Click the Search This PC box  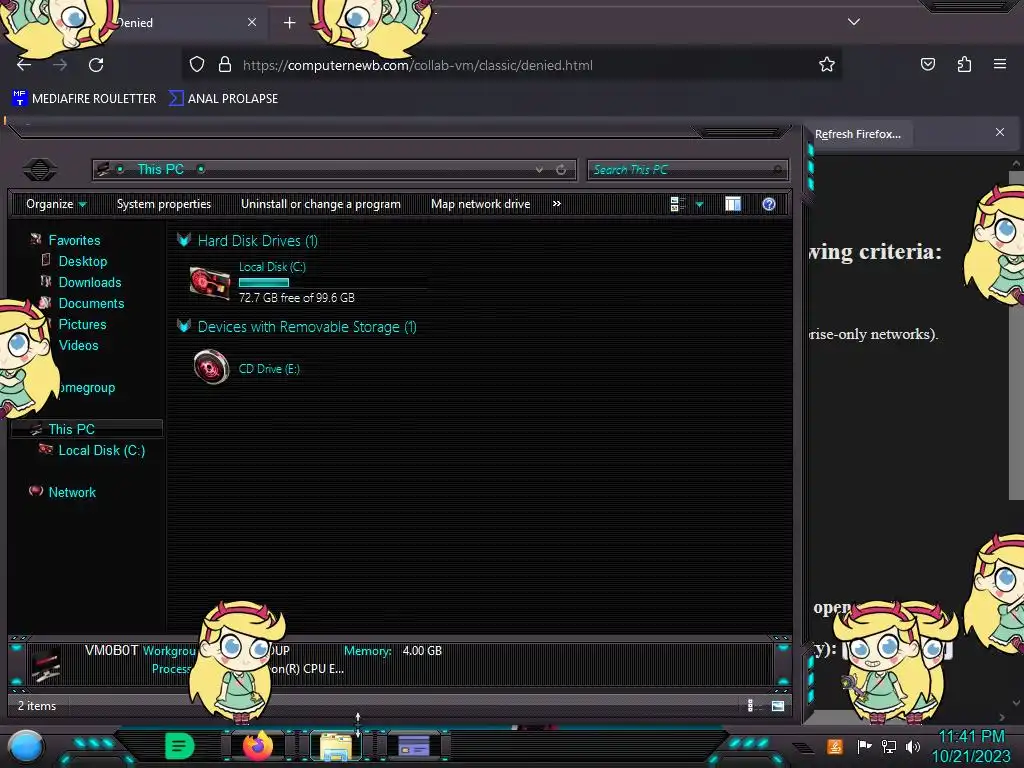pyautogui.click(x=687, y=170)
